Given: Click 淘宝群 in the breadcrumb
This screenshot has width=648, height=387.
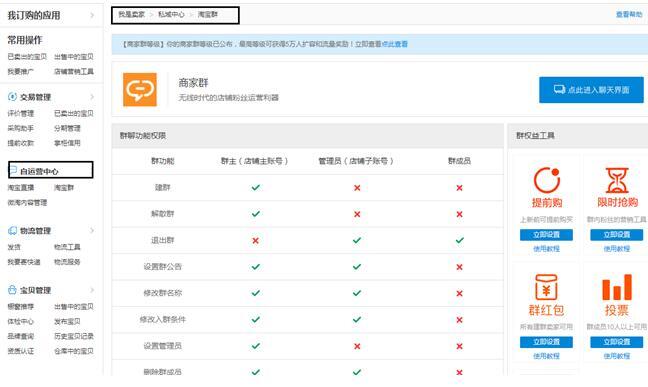Looking at the screenshot, I should pyautogui.click(x=207, y=14).
